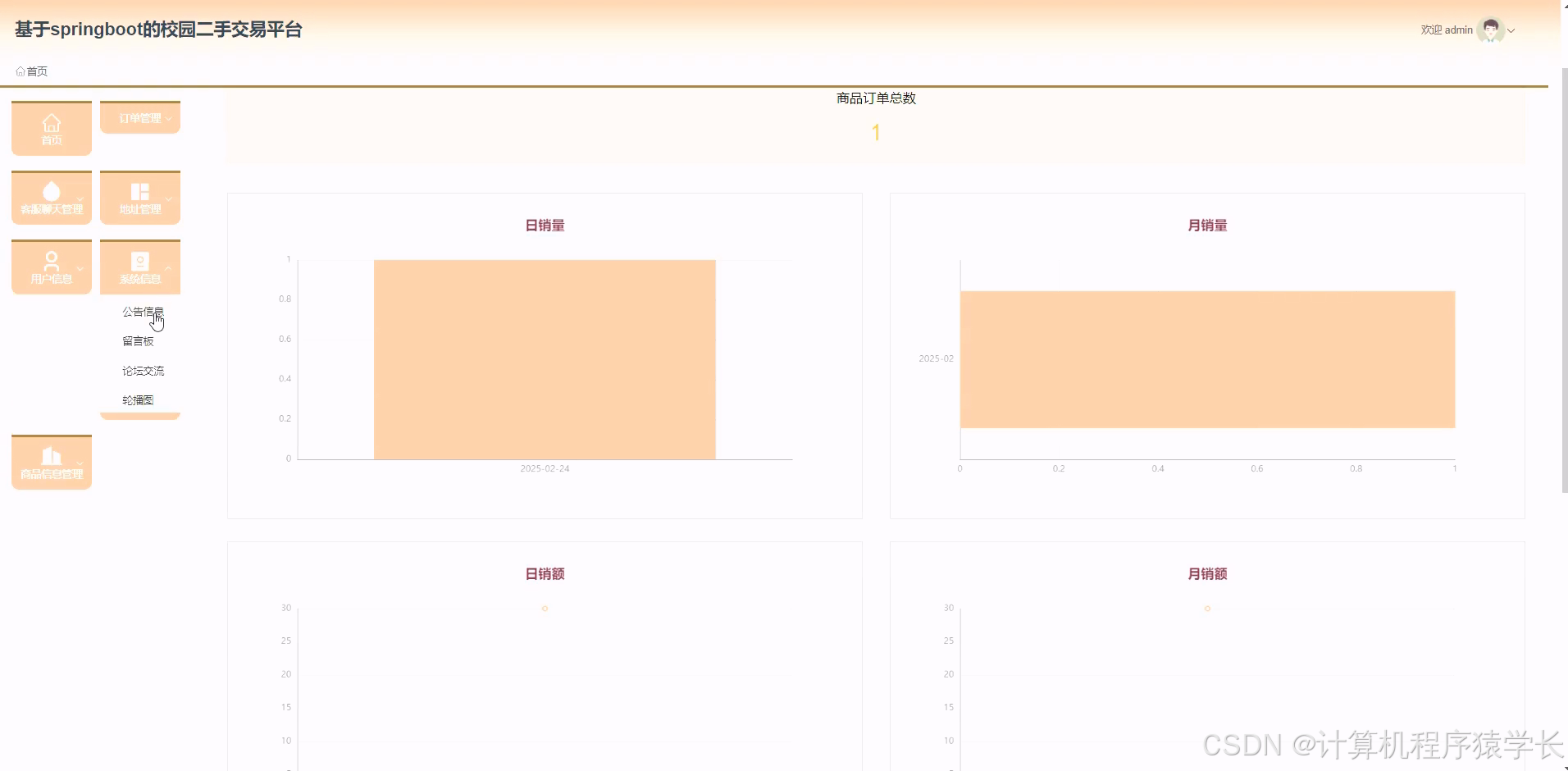The image size is (1568, 771).
Task: Click the 月销额 chart title
Action: point(1207,574)
